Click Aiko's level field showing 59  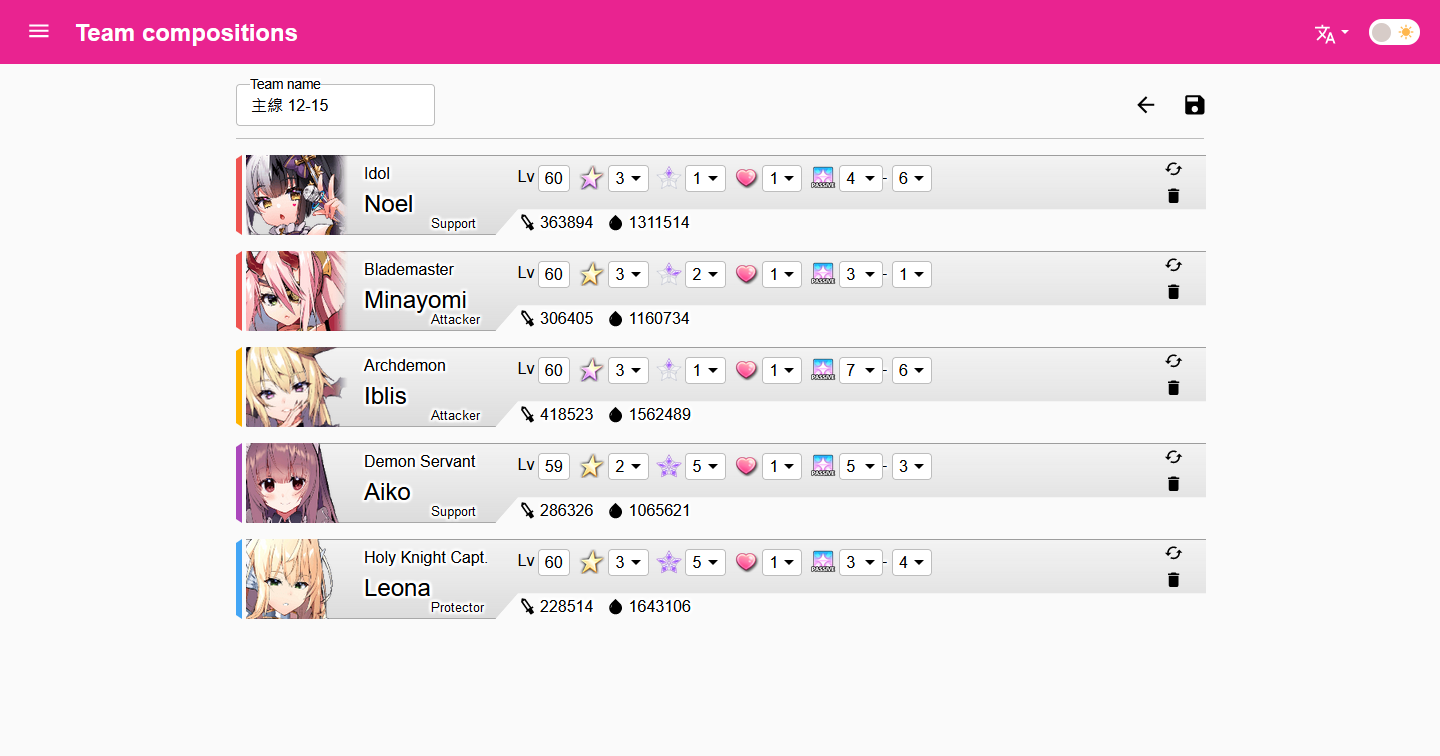pos(553,465)
